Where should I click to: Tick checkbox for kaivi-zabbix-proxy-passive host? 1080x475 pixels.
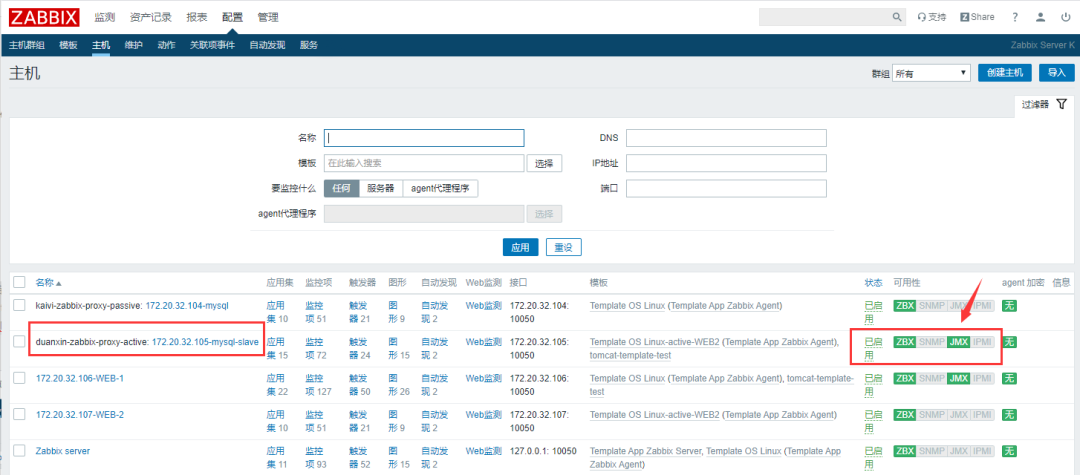click(19, 305)
